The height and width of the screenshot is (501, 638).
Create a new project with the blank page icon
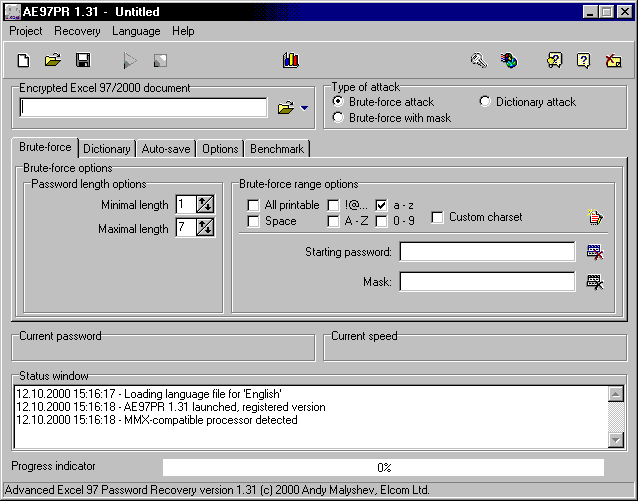[x=23, y=60]
